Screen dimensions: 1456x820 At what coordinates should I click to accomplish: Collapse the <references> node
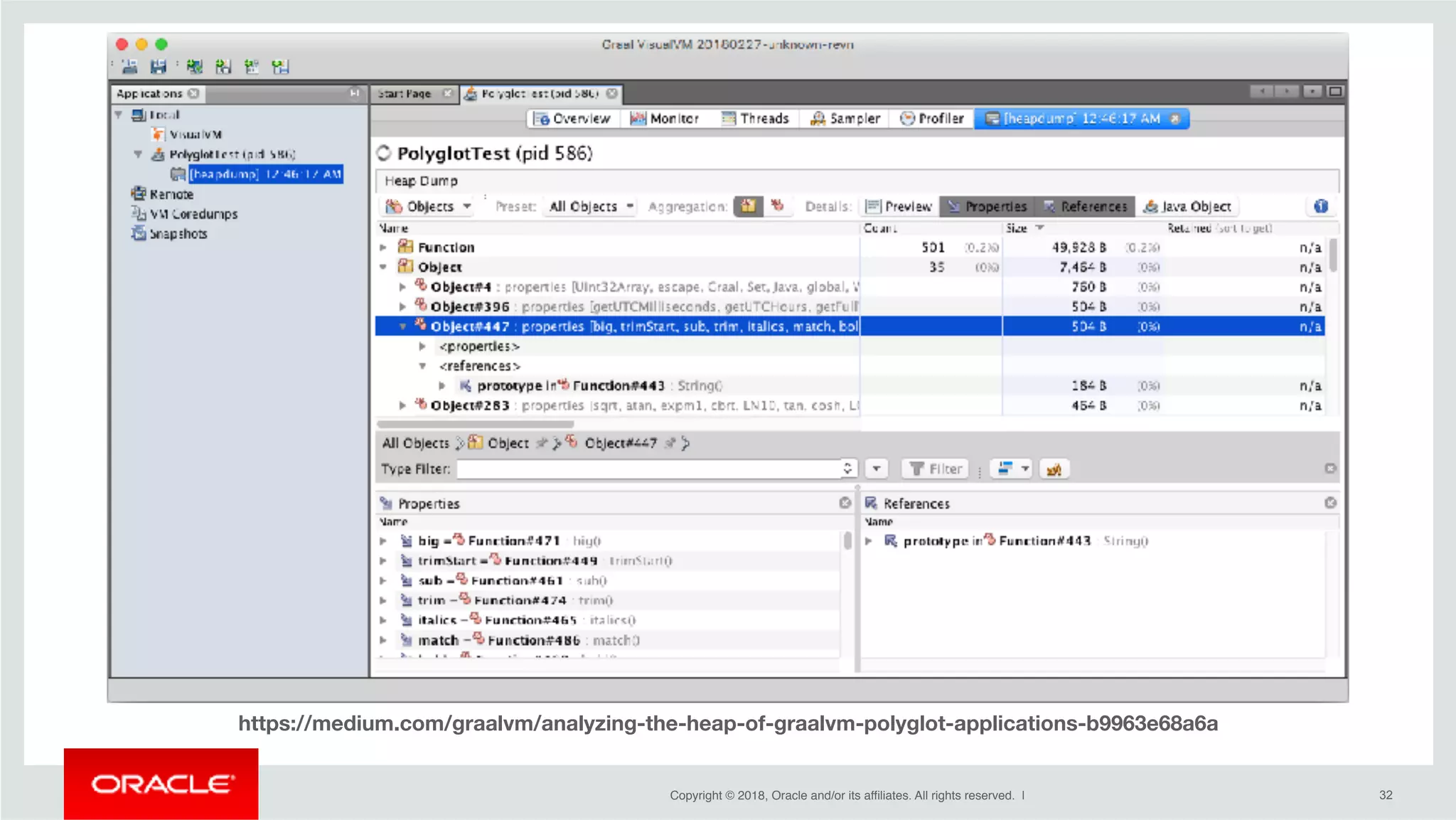[422, 366]
